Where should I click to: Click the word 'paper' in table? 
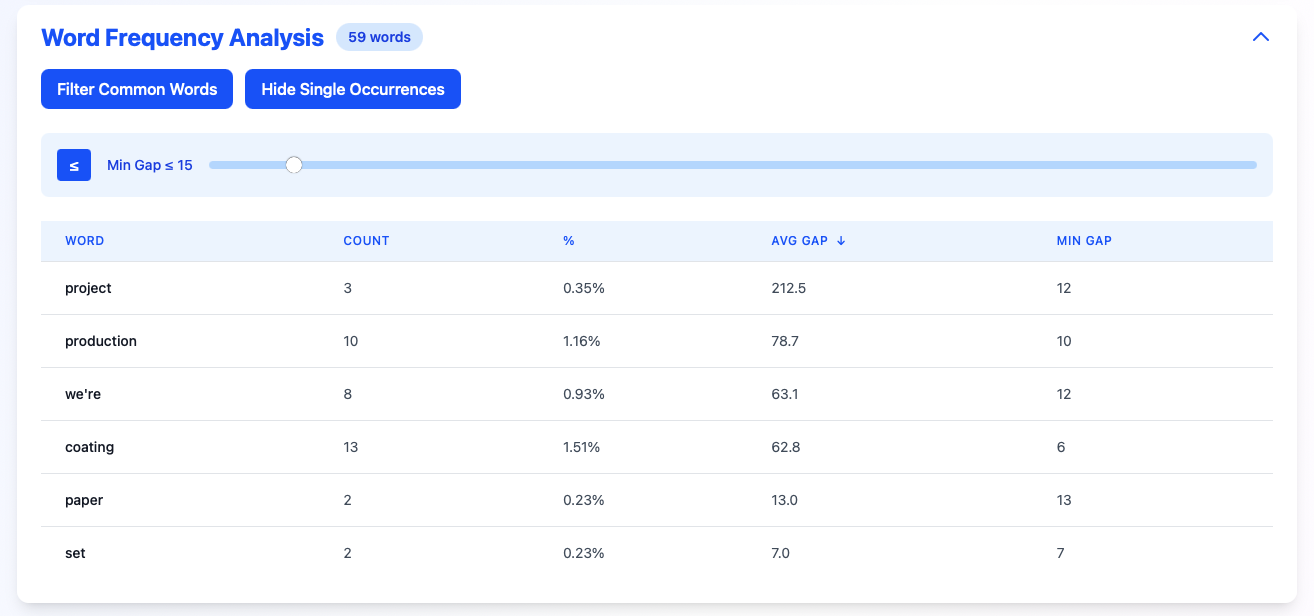coord(84,500)
